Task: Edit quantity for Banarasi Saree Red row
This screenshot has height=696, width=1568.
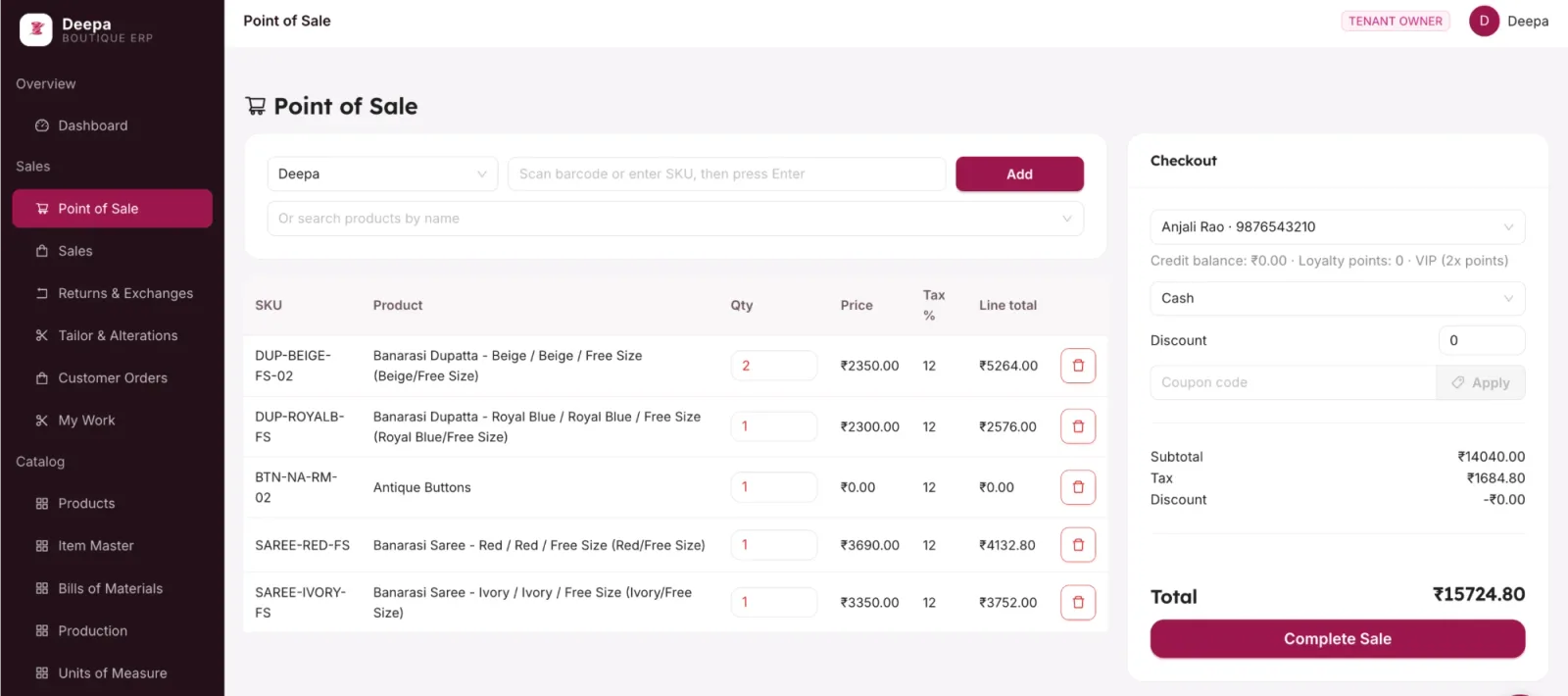Action: (774, 545)
